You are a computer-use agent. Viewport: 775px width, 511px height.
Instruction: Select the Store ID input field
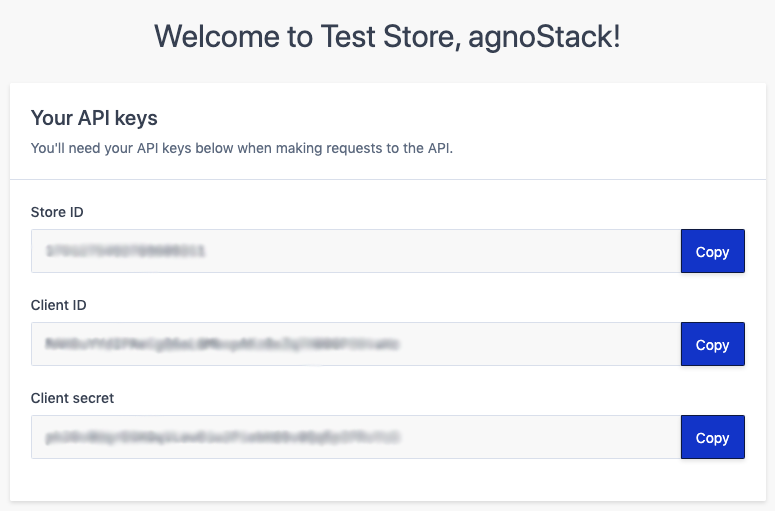[x=356, y=251]
